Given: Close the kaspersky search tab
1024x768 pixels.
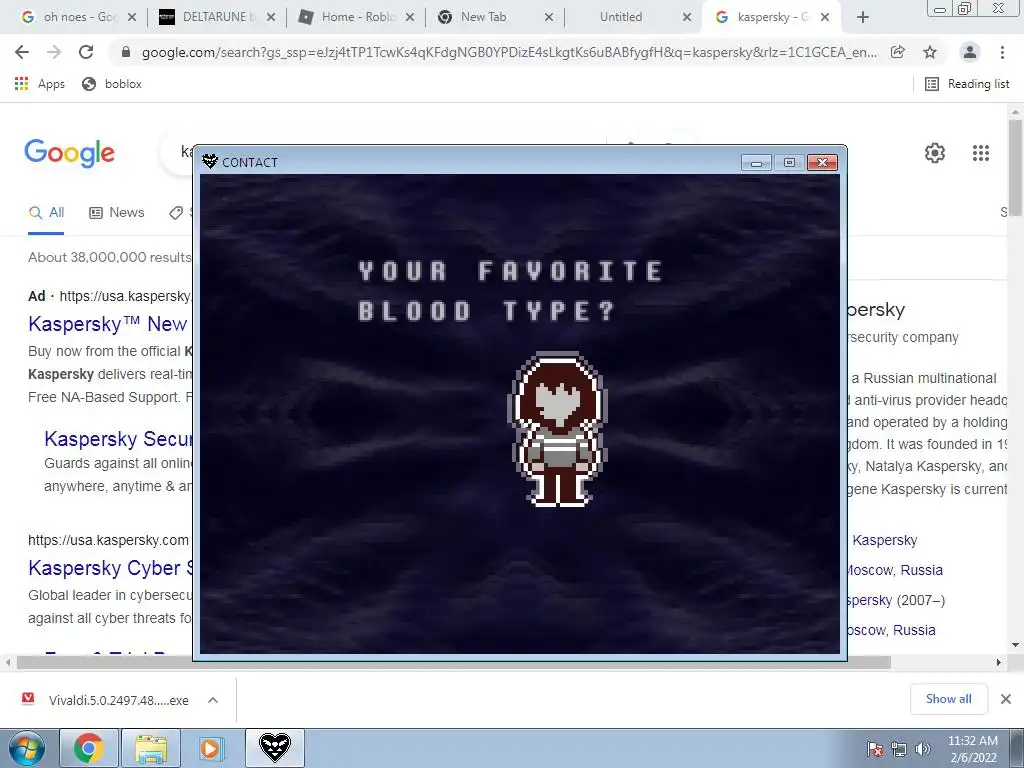Looking at the screenshot, I should click(825, 18).
